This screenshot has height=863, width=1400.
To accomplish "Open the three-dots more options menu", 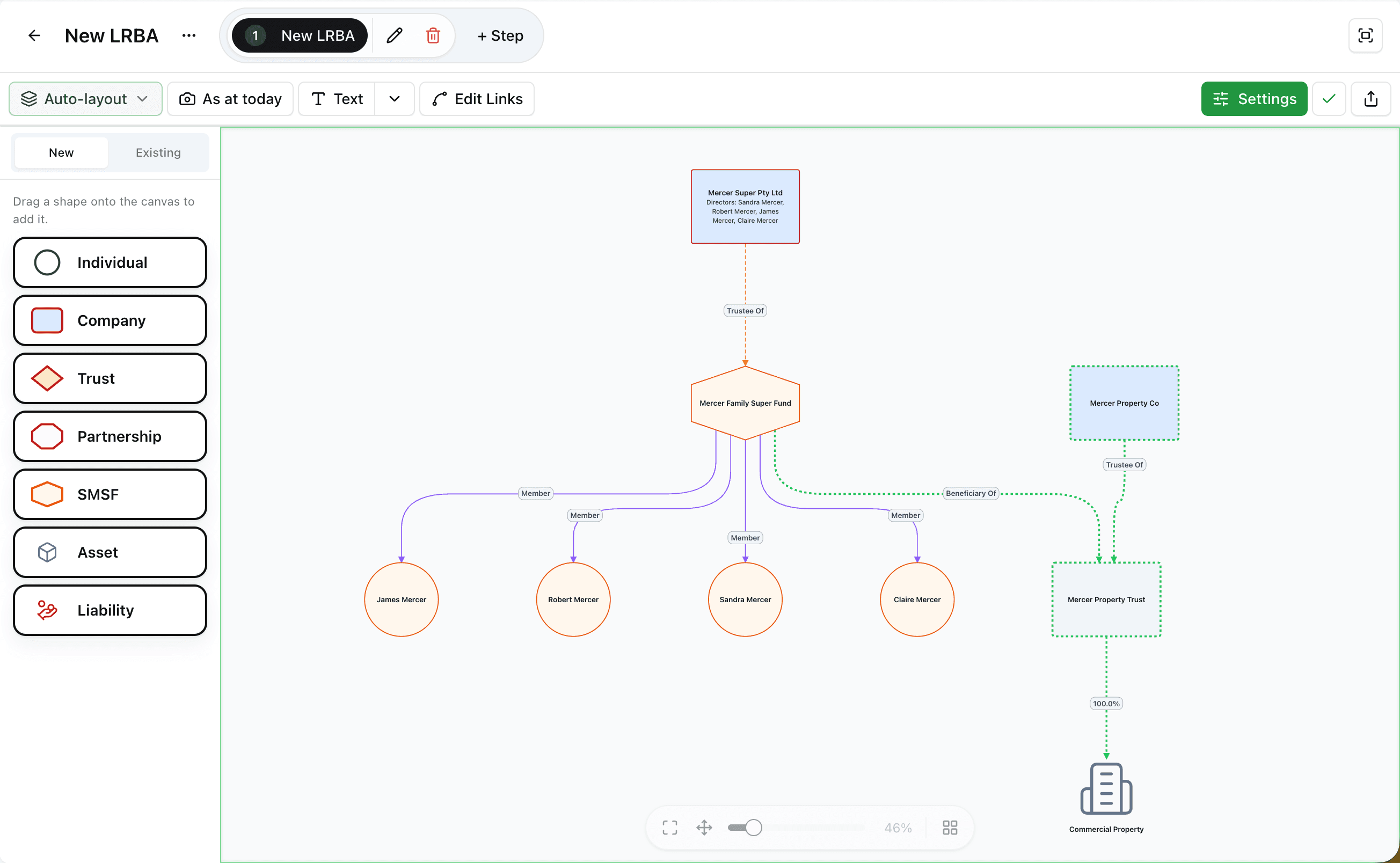I will tap(189, 35).
